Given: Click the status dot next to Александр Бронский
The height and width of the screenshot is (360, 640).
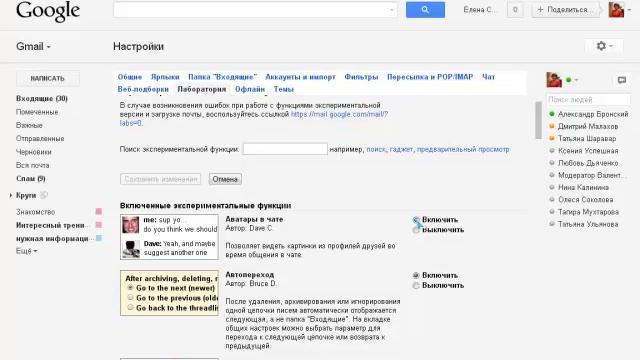Looking at the screenshot, I should 552,114.
